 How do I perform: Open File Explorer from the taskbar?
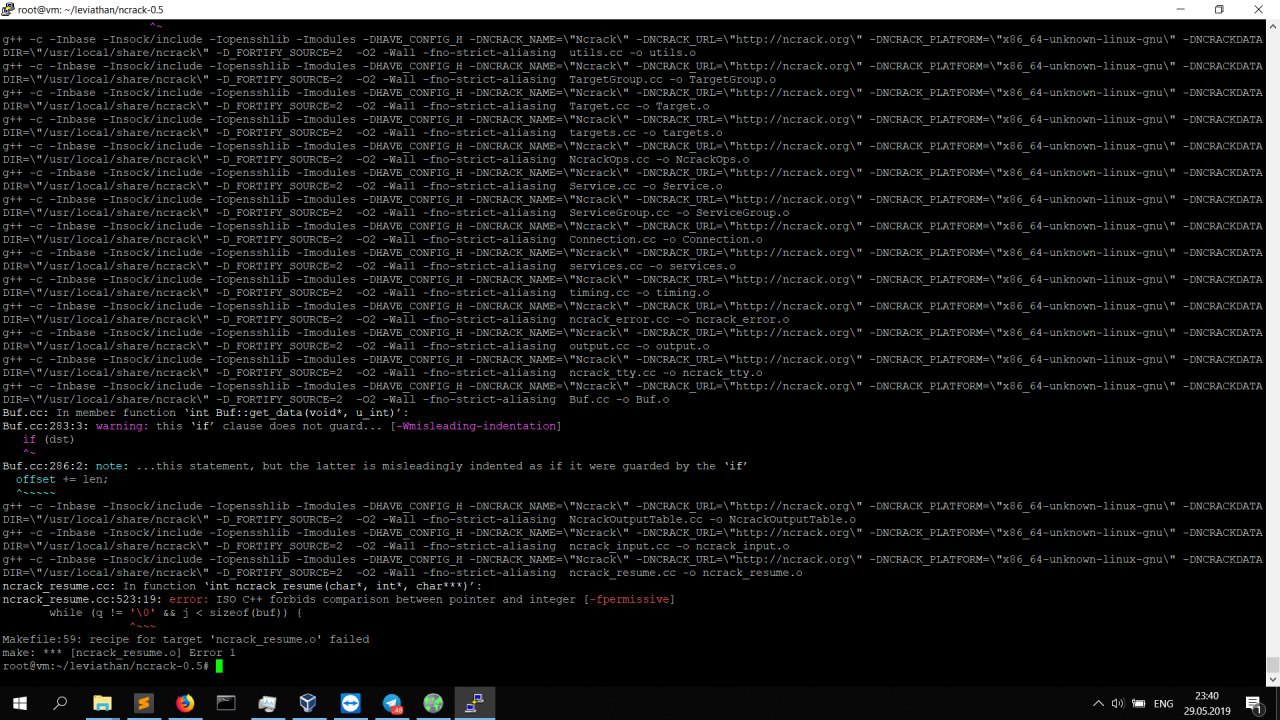point(102,703)
